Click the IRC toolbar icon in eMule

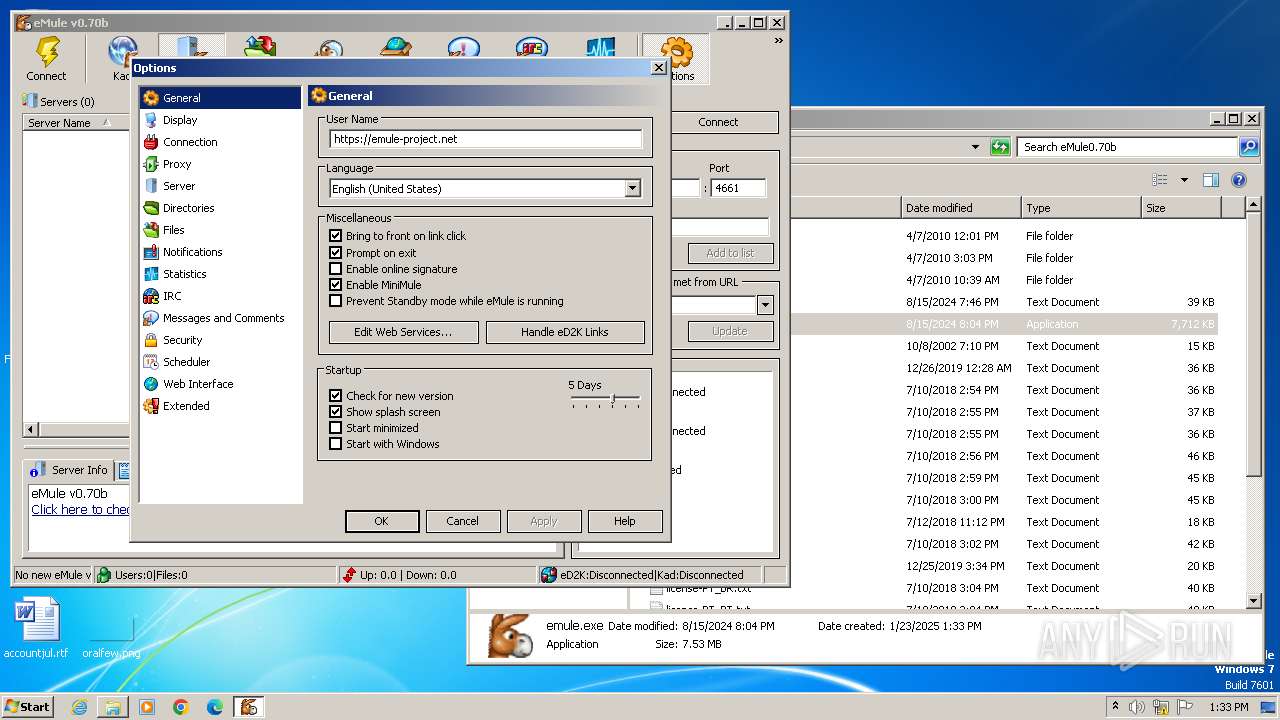coord(532,47)
